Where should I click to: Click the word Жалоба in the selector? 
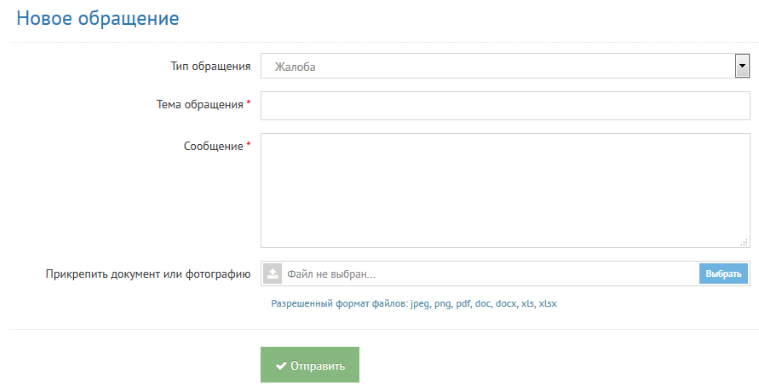295,67
